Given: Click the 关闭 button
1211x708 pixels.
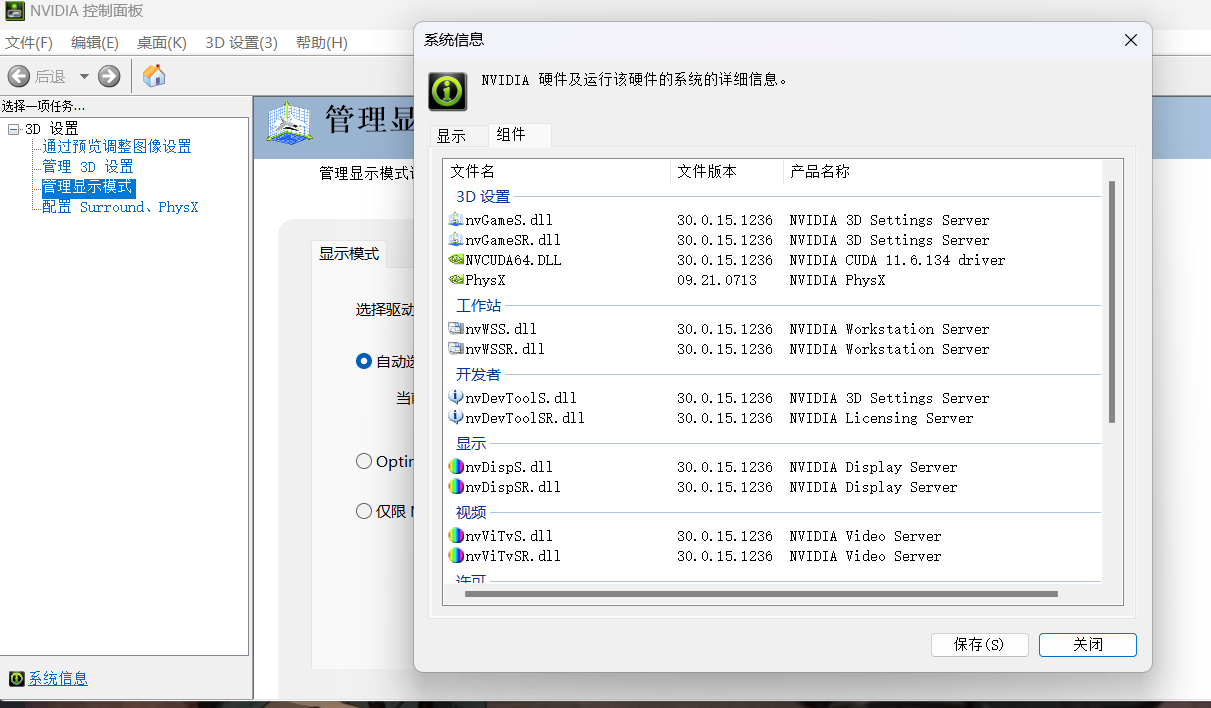Looking at the screenshot, I should (1088, 645).
